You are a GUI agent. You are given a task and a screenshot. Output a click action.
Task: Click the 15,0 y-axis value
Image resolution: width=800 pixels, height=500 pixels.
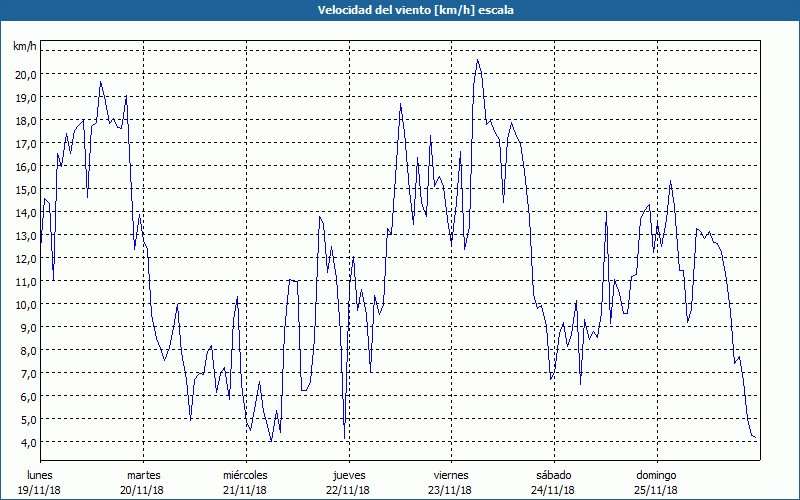coord(27,189)
